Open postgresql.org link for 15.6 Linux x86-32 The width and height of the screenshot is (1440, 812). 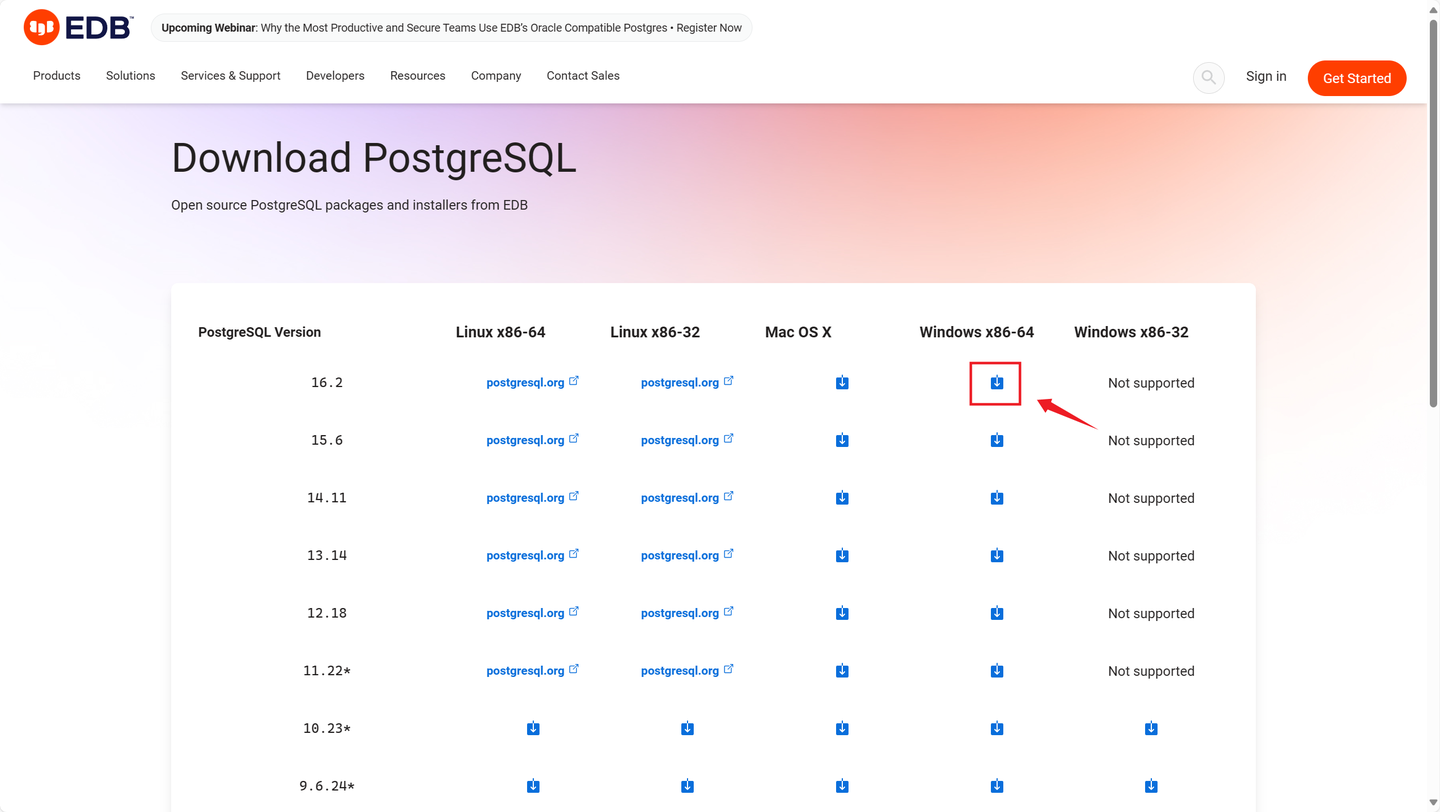pos(687,440)
